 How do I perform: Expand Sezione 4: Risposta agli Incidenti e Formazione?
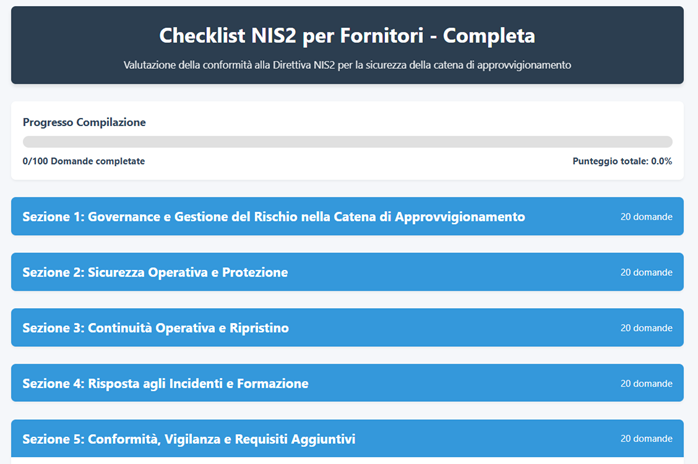click(165, 383)
